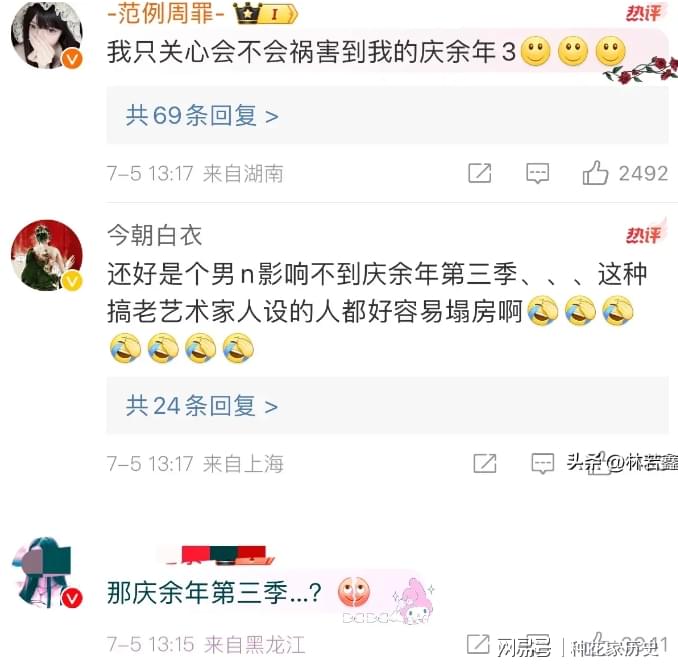This screenshot has width=678, height=668.
Task: Expand the 共69条回复 thread
Action: click(387, 115)
